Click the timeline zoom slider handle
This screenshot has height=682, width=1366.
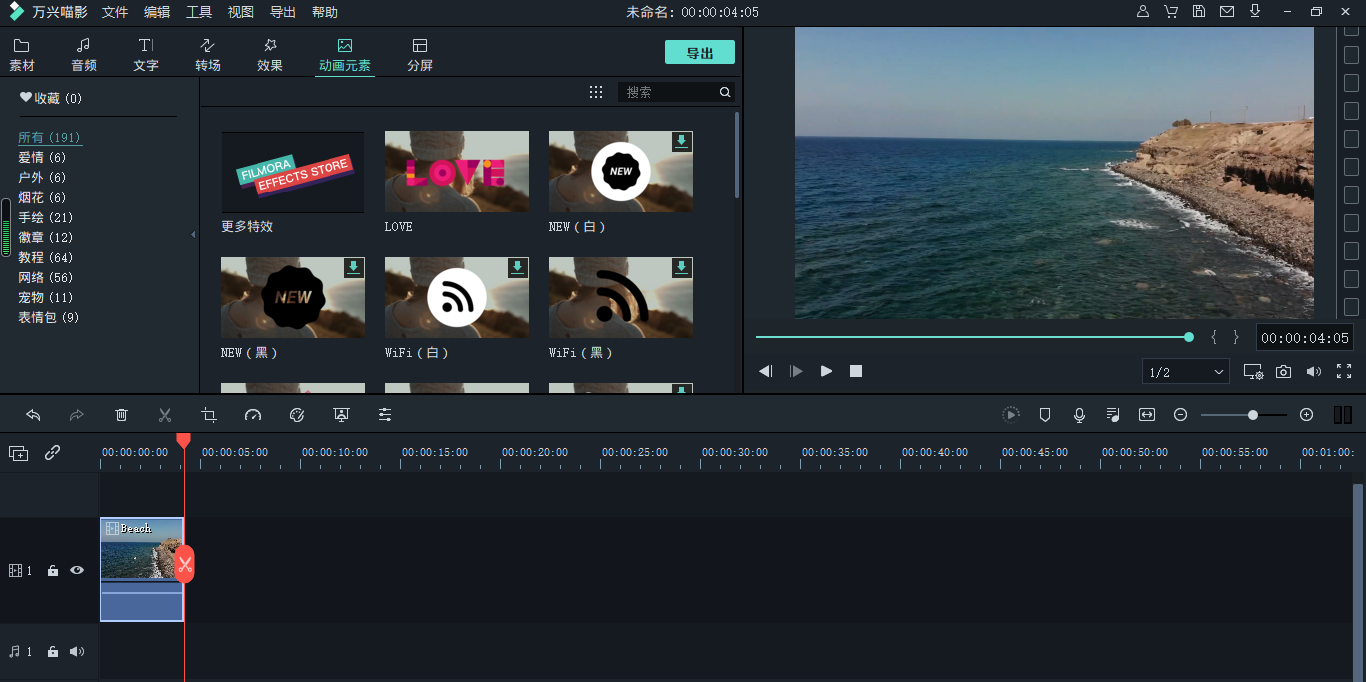coord(1252,415)
